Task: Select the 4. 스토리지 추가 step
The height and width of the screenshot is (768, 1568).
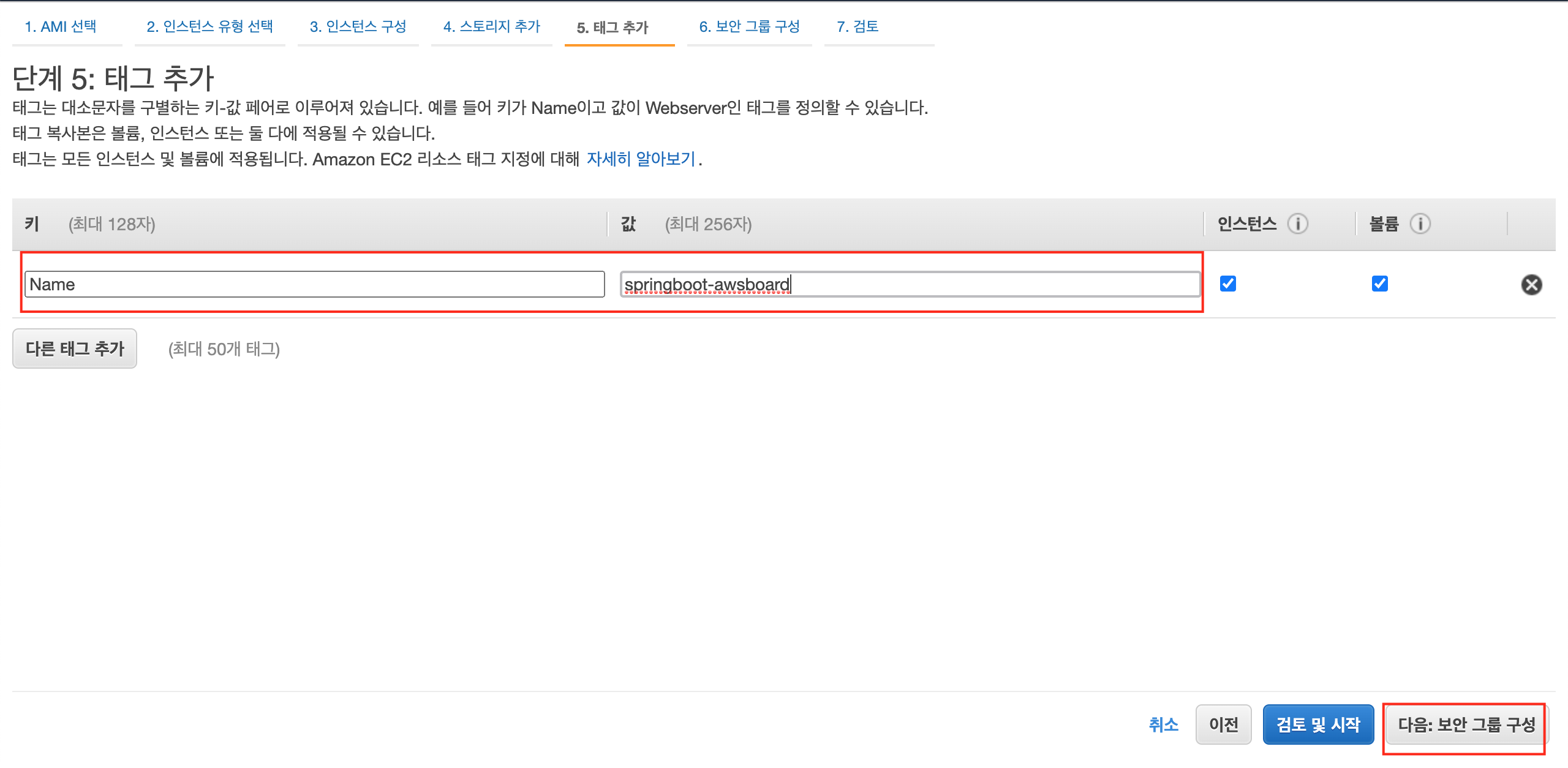Action: tap(491, 27)
